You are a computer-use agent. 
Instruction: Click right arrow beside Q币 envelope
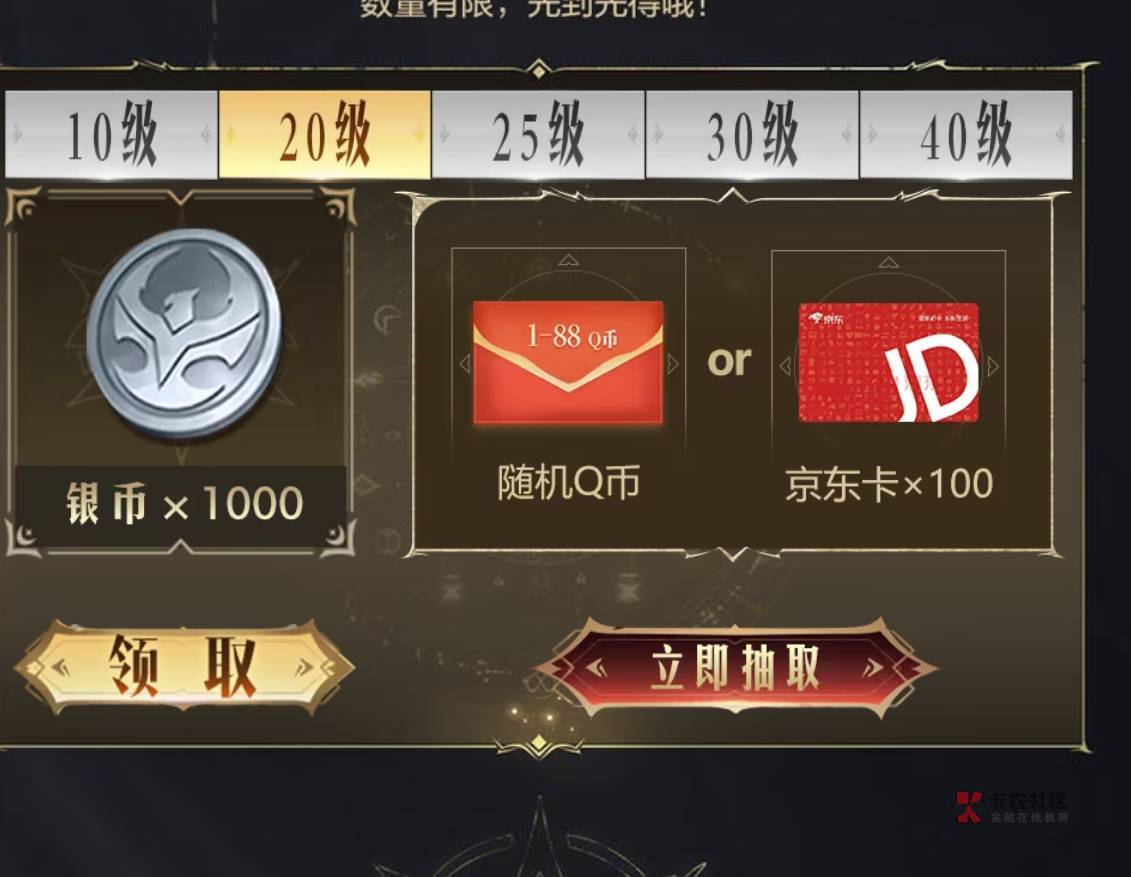673,364
